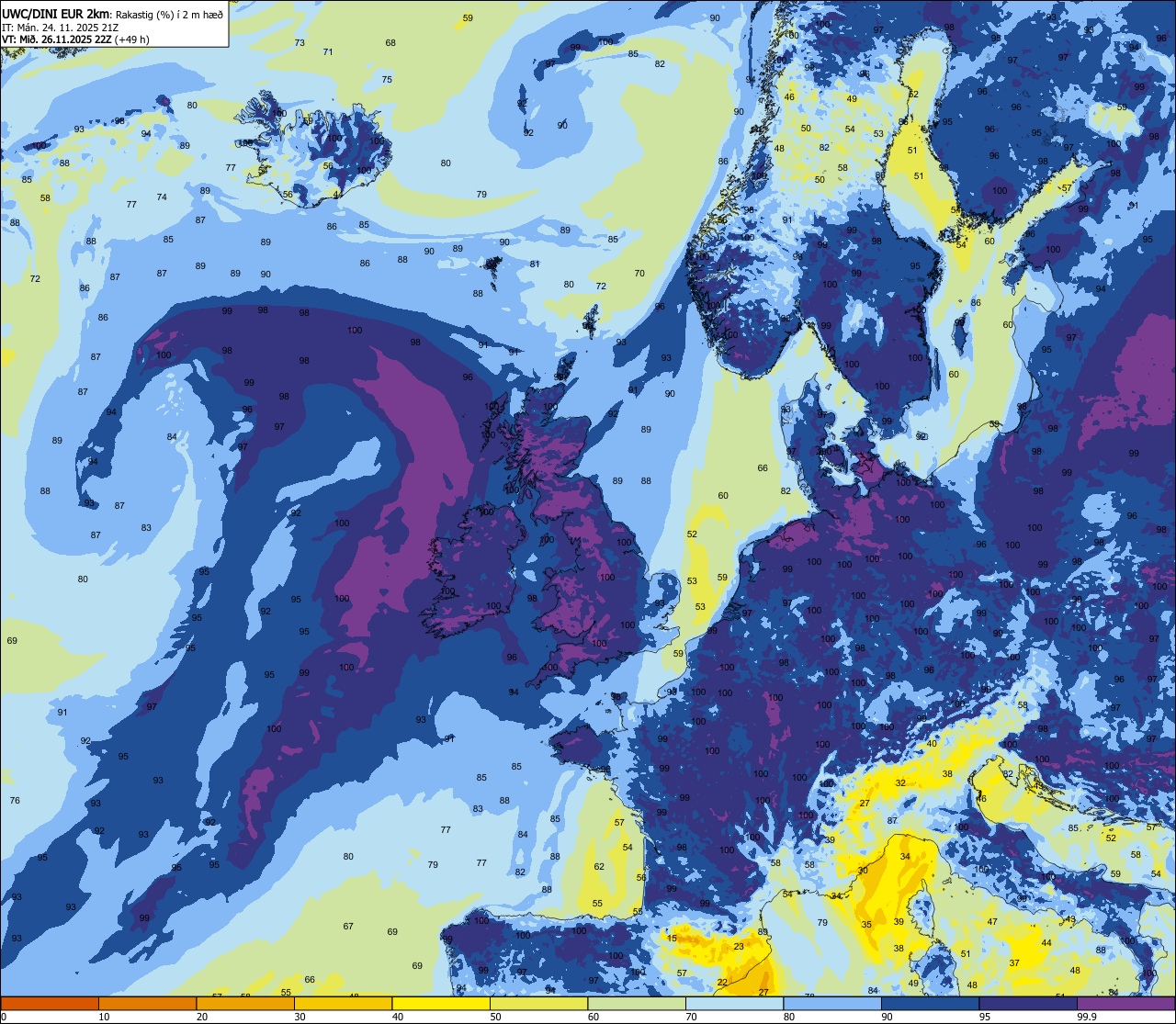Select the 'IT: Mán. 24. 11. 2025 21Z' line
Image resolution: width=1176 pixels, height=1024 pixels.
pyautogui.click(x=62, y=27)
